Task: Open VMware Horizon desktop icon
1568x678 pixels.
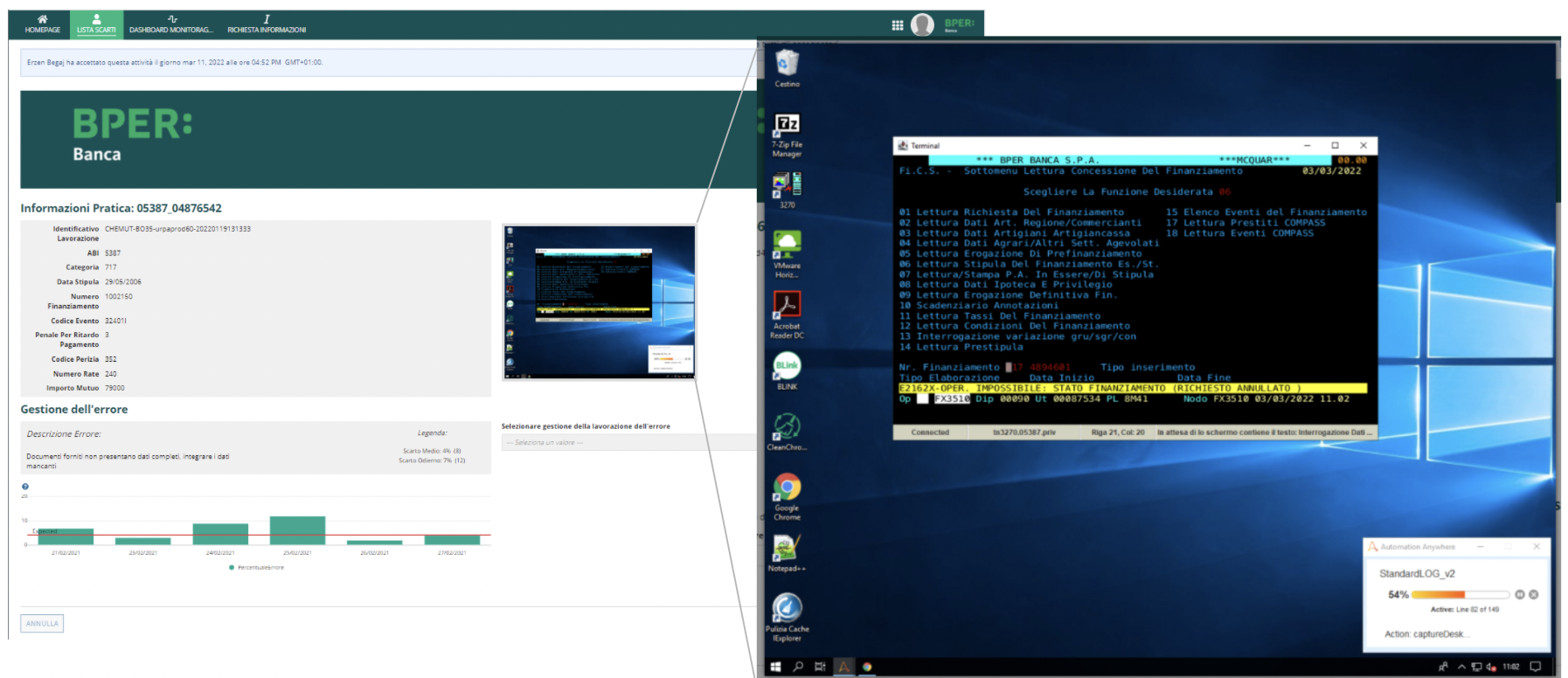Action: 787,254
